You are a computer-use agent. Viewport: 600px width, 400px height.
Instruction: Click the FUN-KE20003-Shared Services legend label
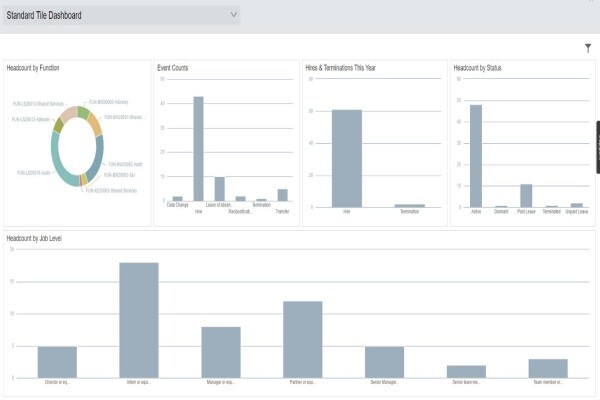(x=111, y=191)
